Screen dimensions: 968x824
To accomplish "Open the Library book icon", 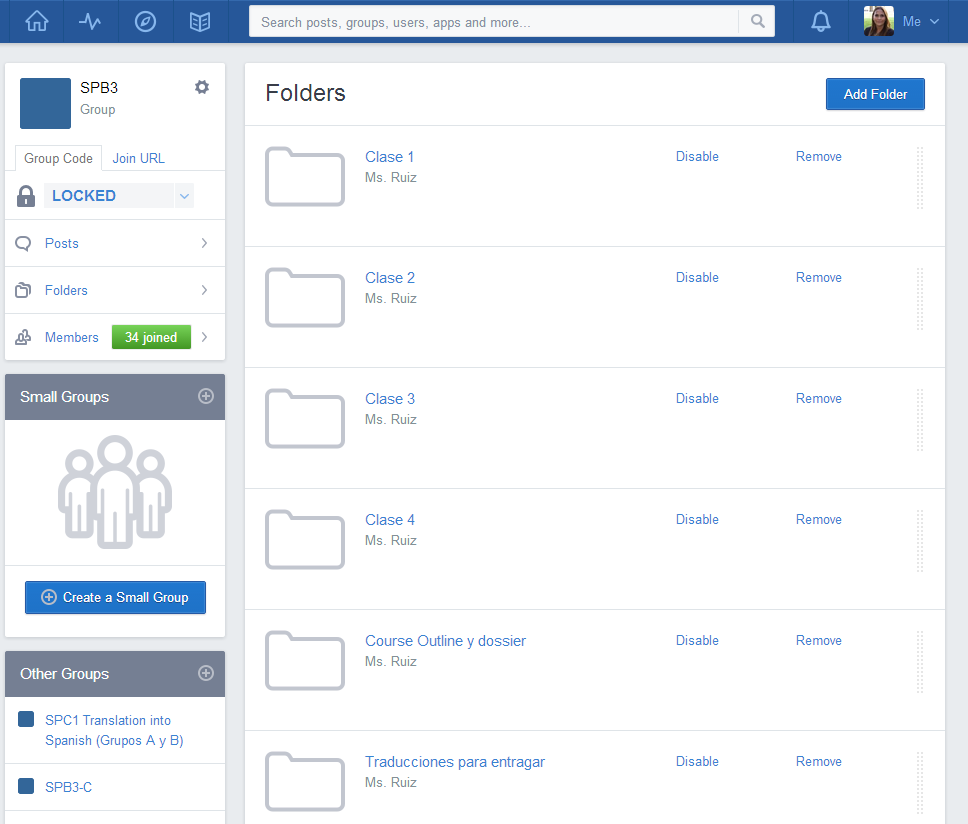I will tap(200, 22).
